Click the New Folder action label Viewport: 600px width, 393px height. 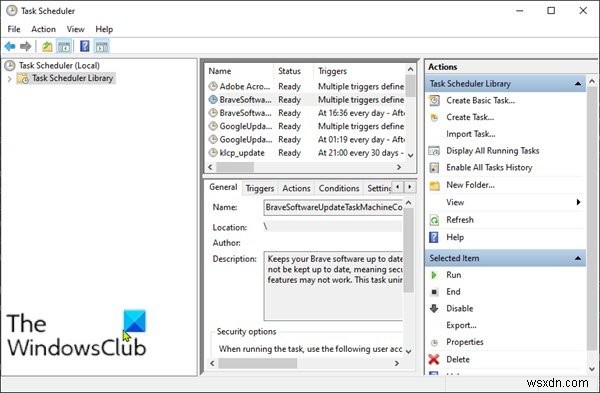pos(470,185)
